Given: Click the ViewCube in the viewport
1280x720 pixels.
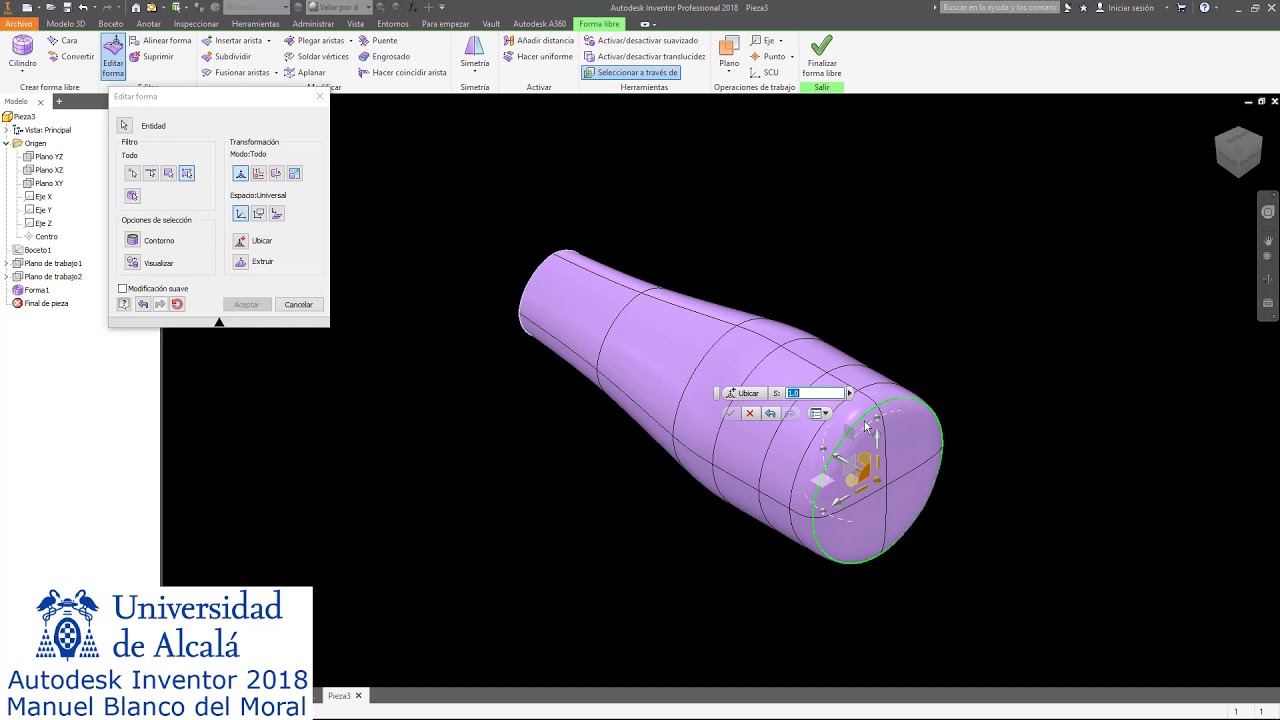Looking at the screenshot, I should pos(1238,152).
